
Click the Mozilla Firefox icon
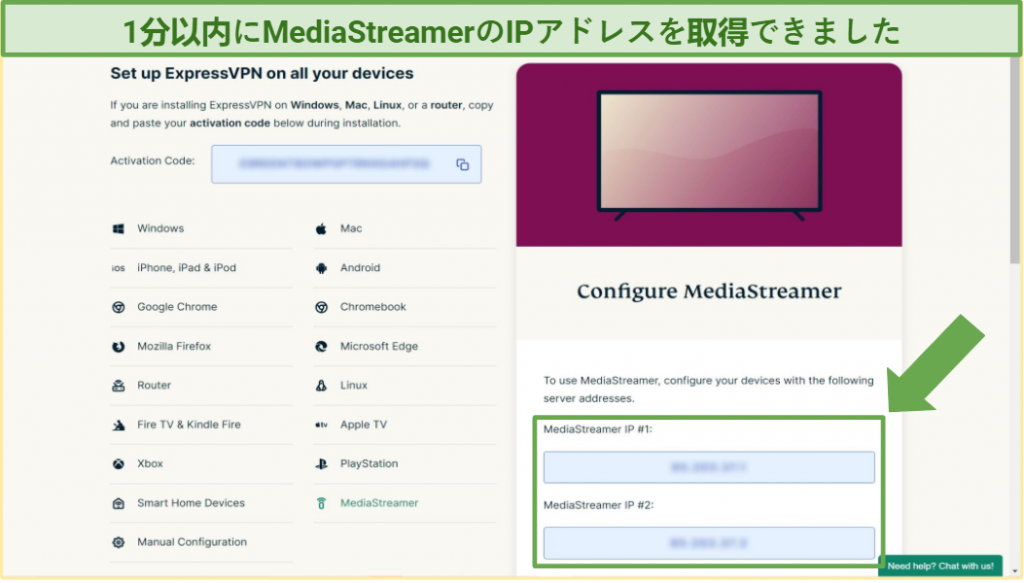coord(118,347)
